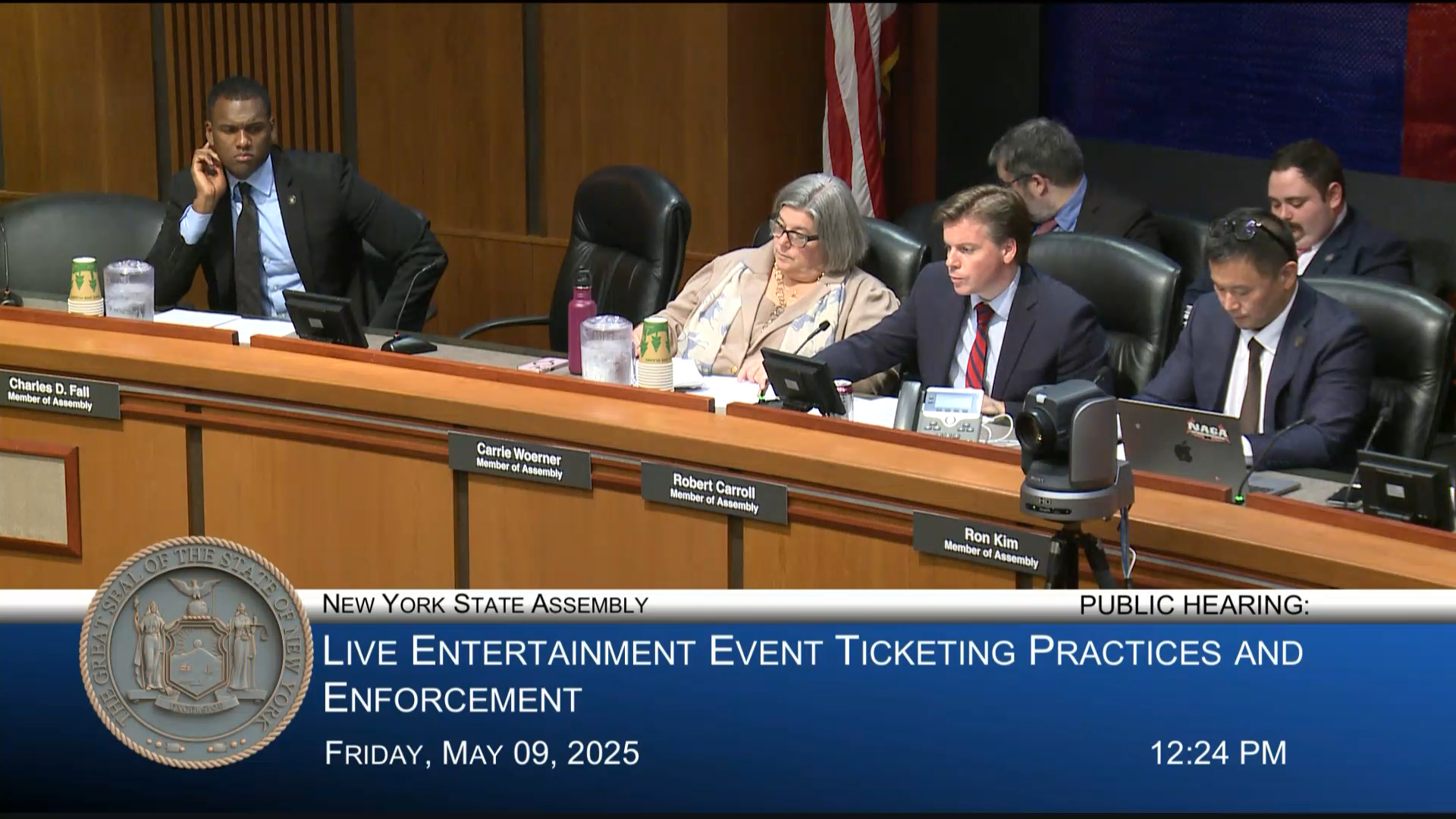
Task: Click the Friday, May 09, 2025 date
Action: pos(482,753)
